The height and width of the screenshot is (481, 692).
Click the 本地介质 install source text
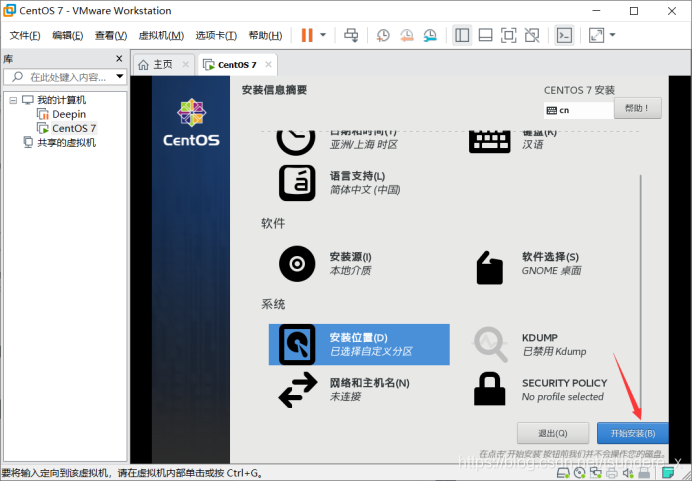pos(350,271)
